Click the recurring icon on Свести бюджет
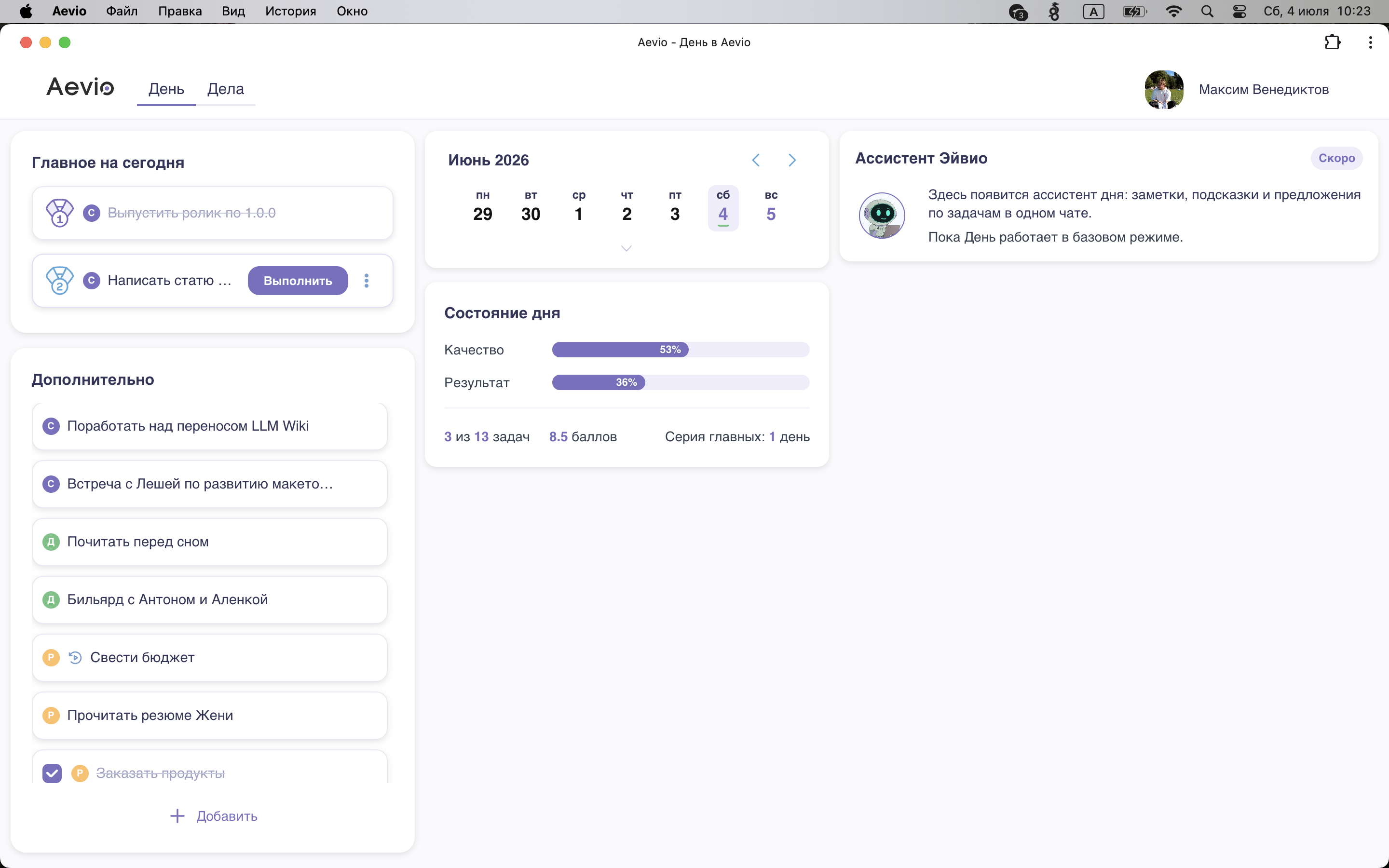 pos(75,657)
